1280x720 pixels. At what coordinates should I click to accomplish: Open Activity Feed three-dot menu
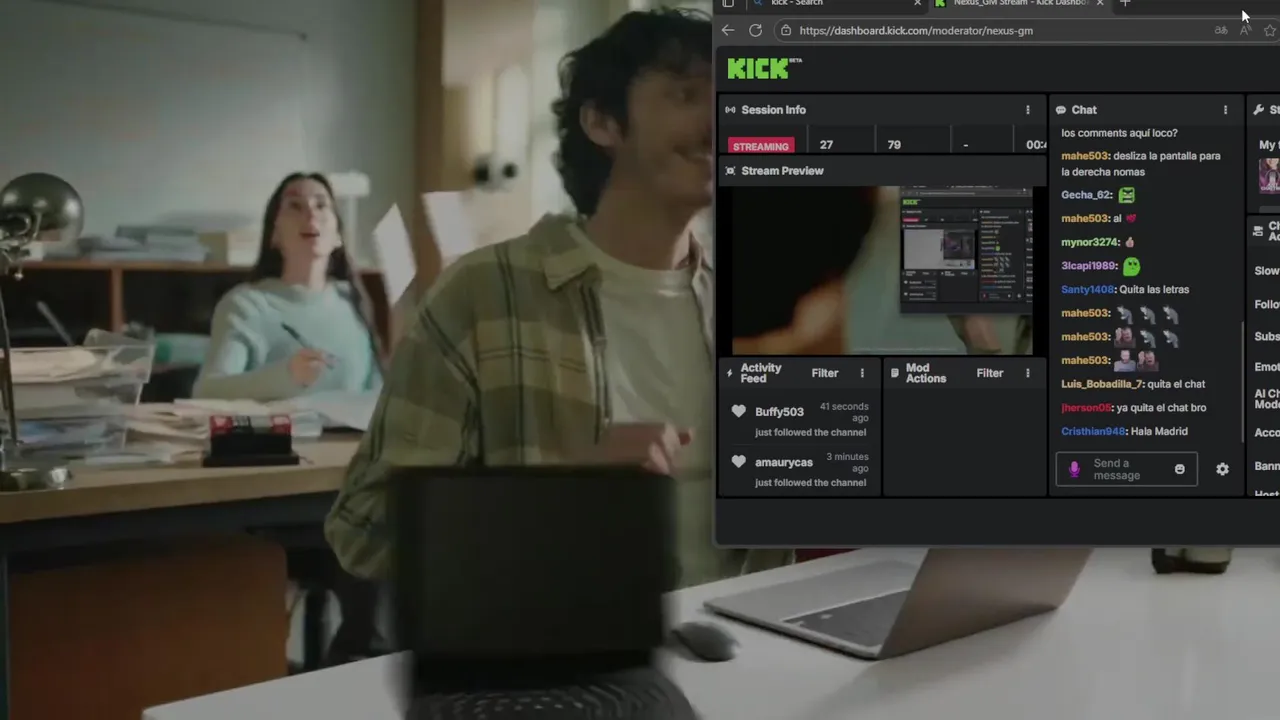coord(862,373)
